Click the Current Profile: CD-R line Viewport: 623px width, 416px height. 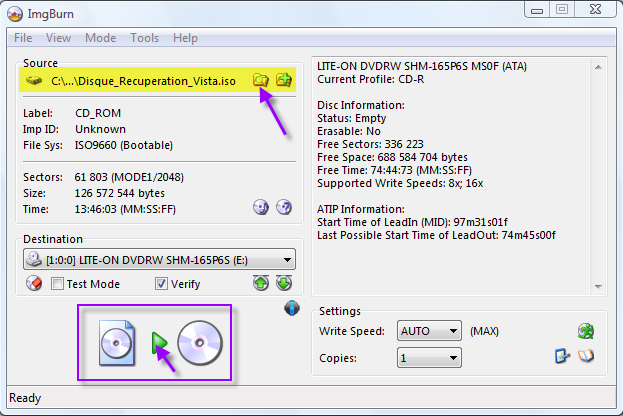click(371, 79)
